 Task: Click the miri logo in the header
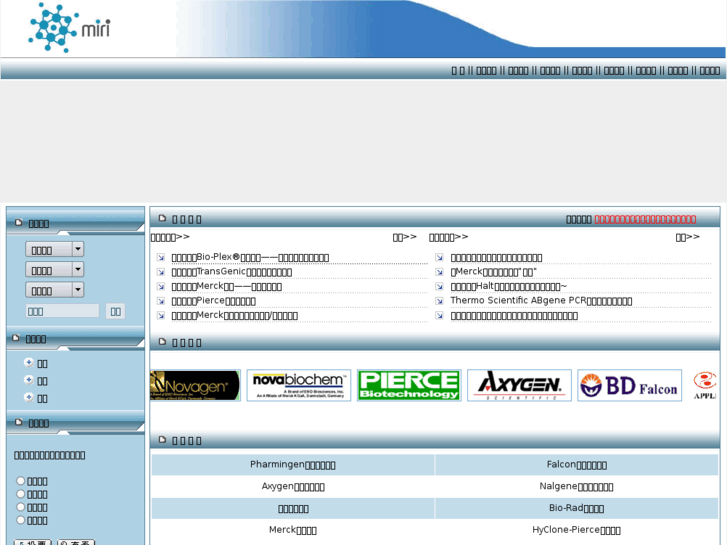pos(70,28)
